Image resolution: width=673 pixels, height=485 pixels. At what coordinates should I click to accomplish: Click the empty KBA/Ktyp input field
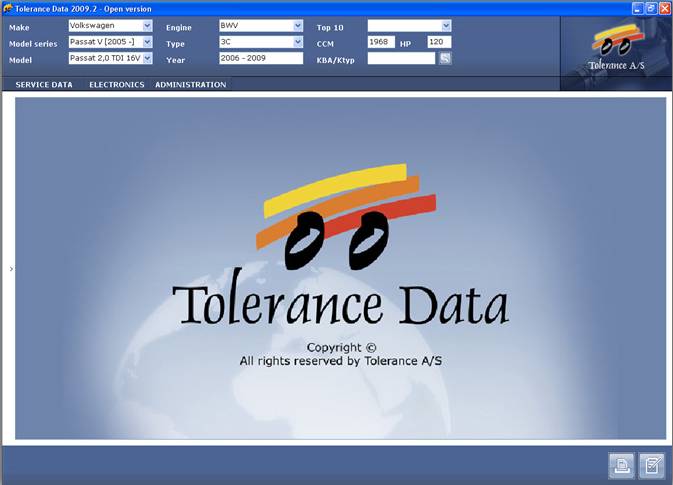(401, 59)
